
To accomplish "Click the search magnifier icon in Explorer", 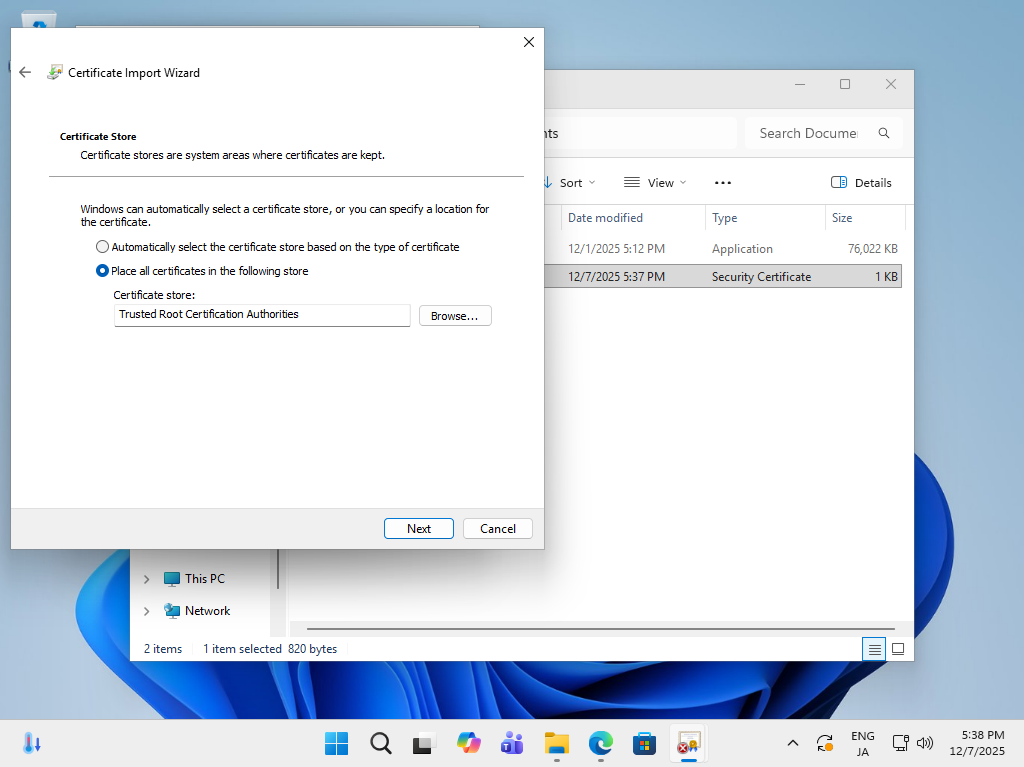I will (x=884, y=133).
